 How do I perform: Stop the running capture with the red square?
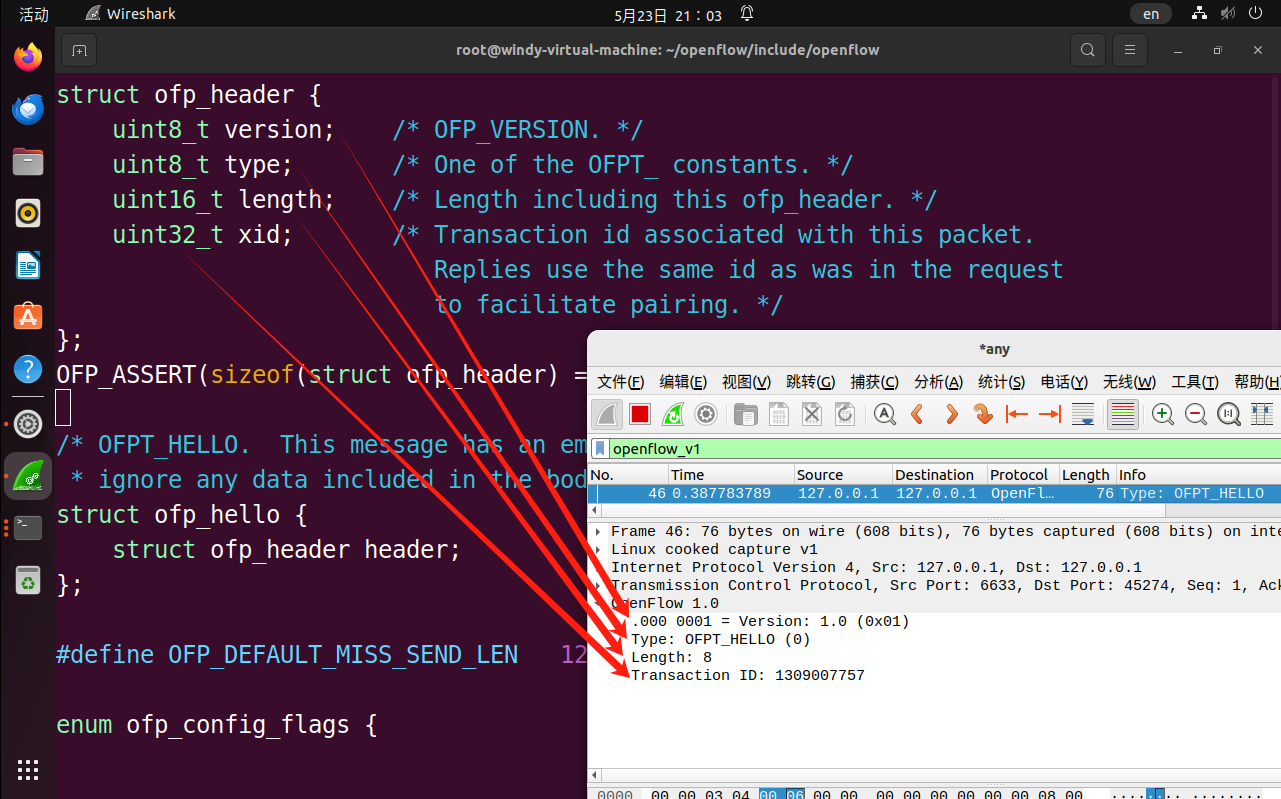coord(640,414)
